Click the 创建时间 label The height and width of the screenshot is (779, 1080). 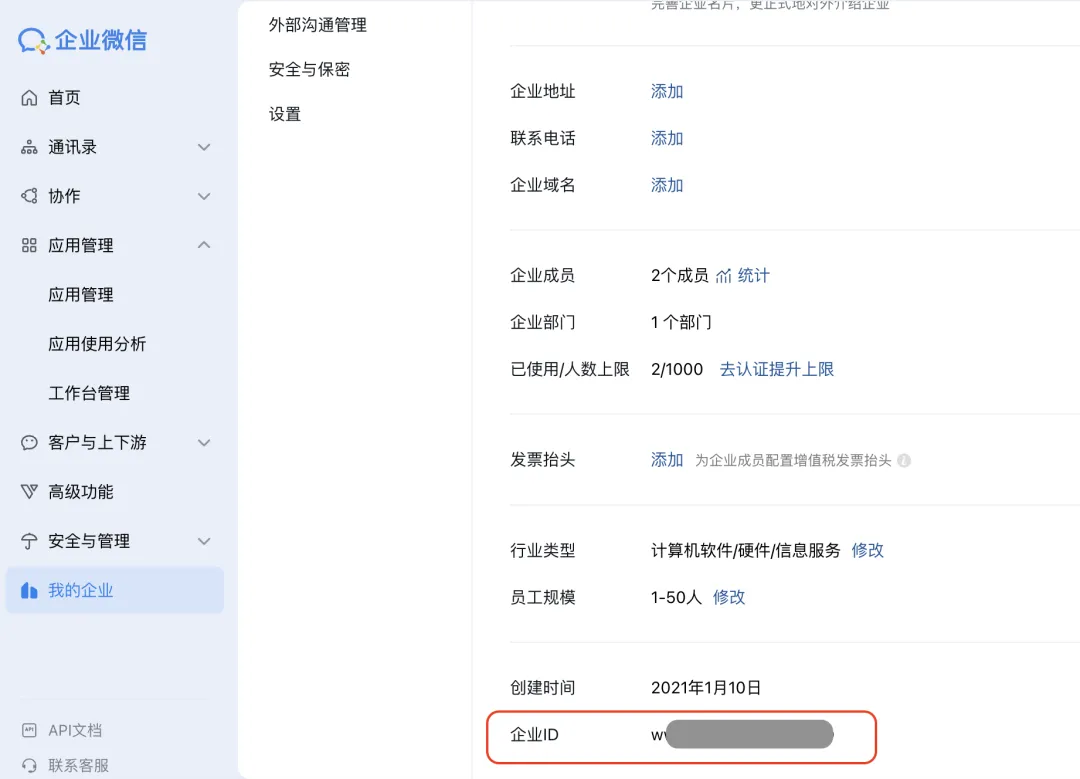543,687
